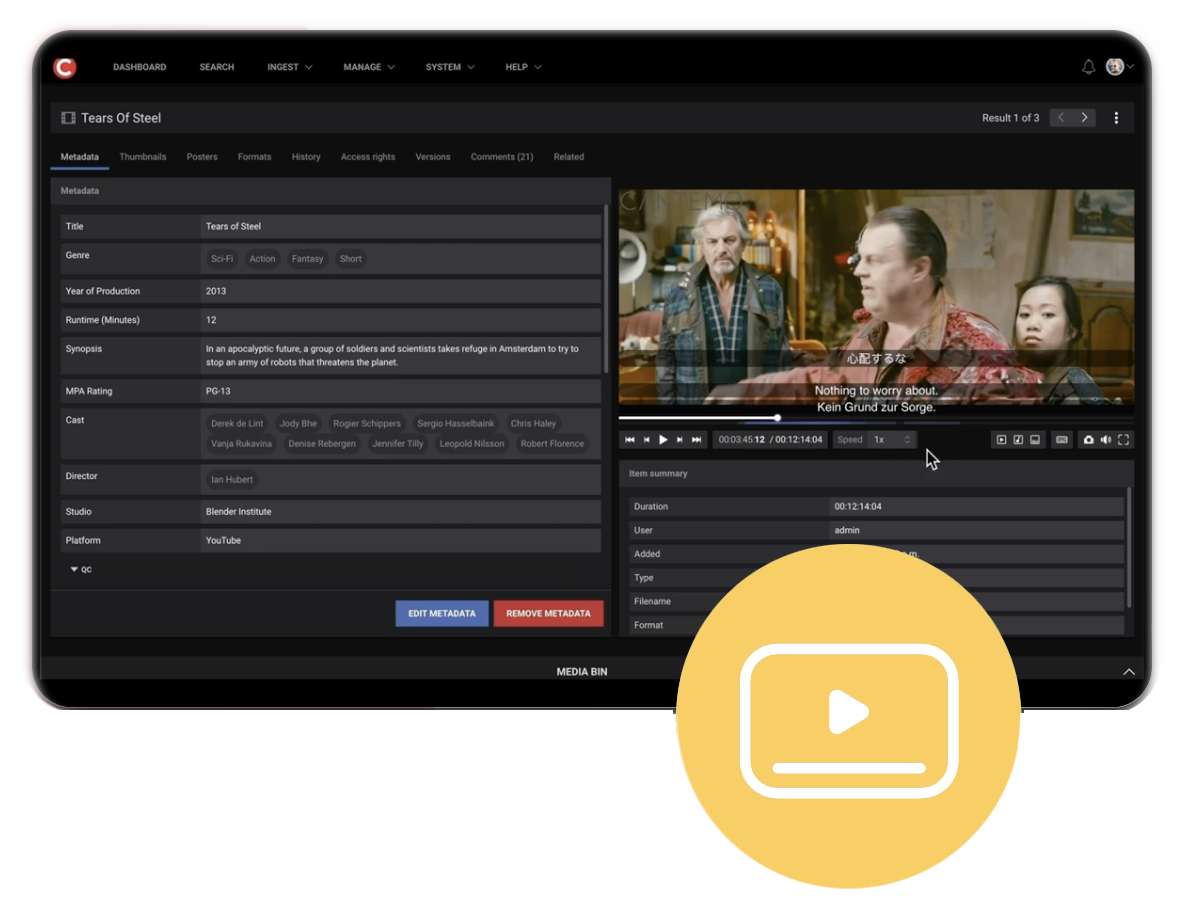
Task: Capture a snapshot with the camera icon
Action: coord(1088,439)
